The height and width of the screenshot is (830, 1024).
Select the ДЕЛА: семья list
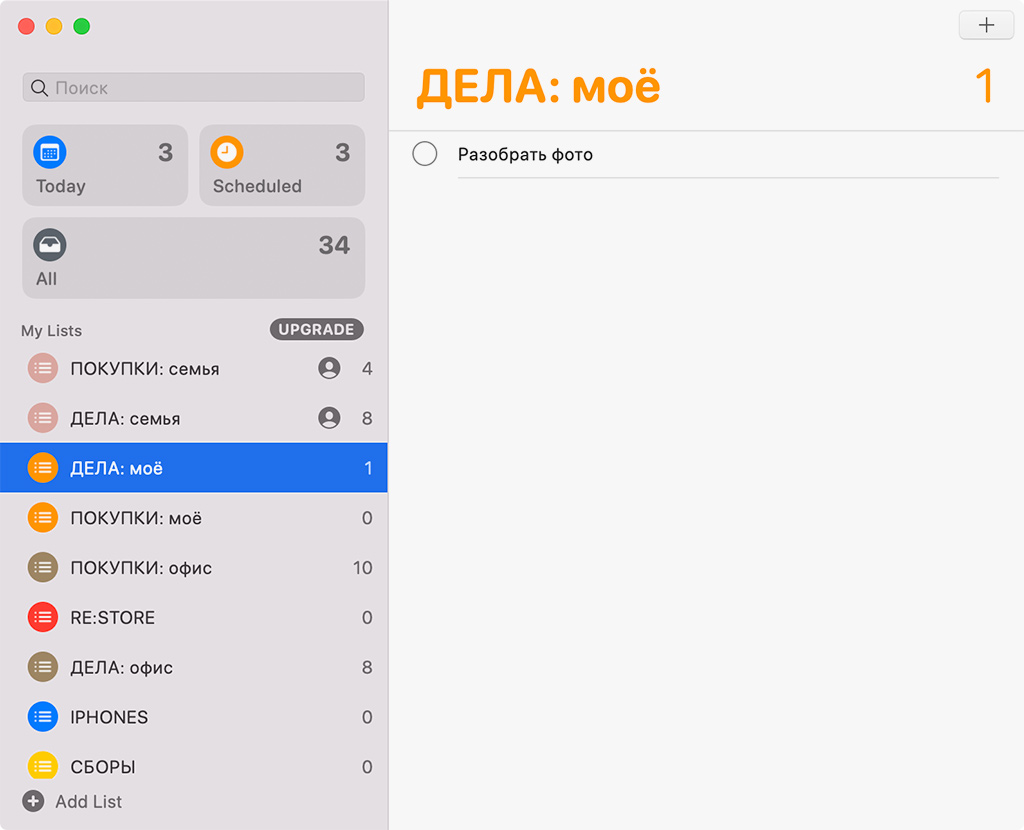(194, 418)
